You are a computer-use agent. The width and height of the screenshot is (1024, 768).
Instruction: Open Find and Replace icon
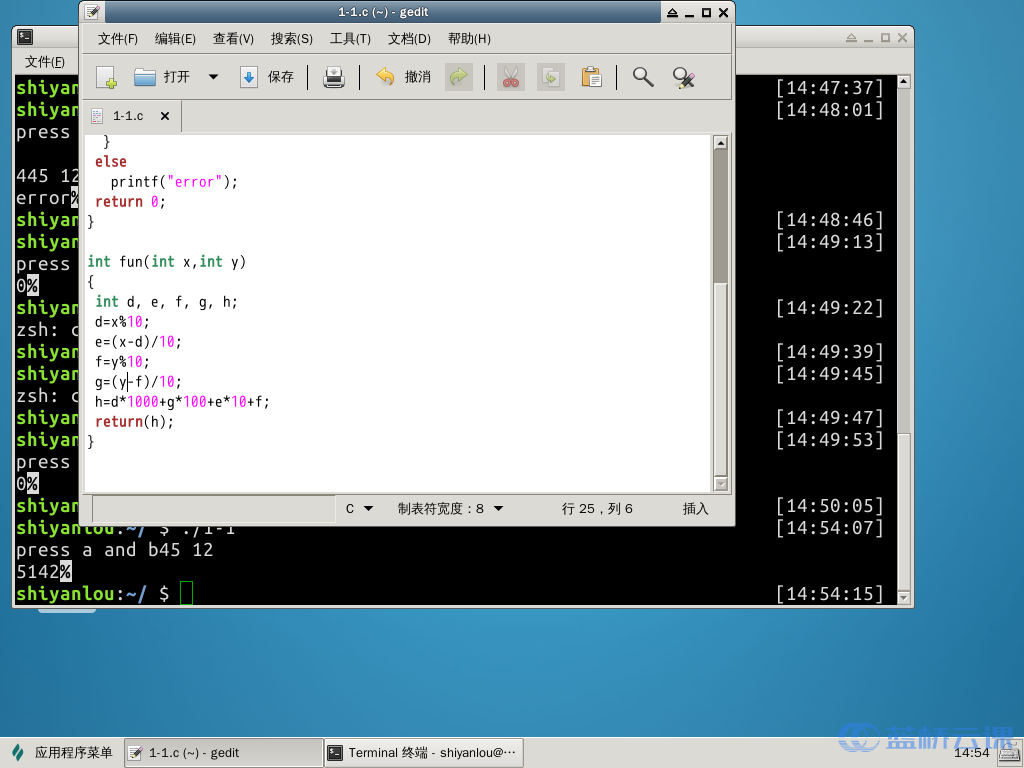(x=683, y=77)
